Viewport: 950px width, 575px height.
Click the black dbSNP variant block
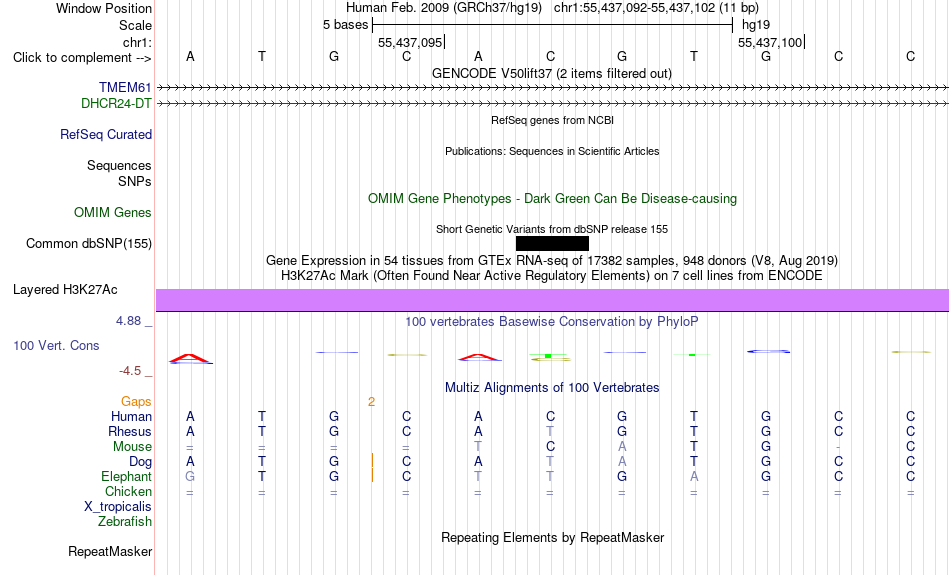(552, 244)
